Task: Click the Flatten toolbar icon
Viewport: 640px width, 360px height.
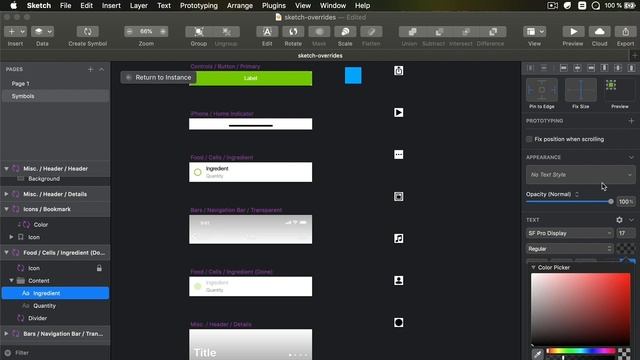Action: [x=371, y=31]
